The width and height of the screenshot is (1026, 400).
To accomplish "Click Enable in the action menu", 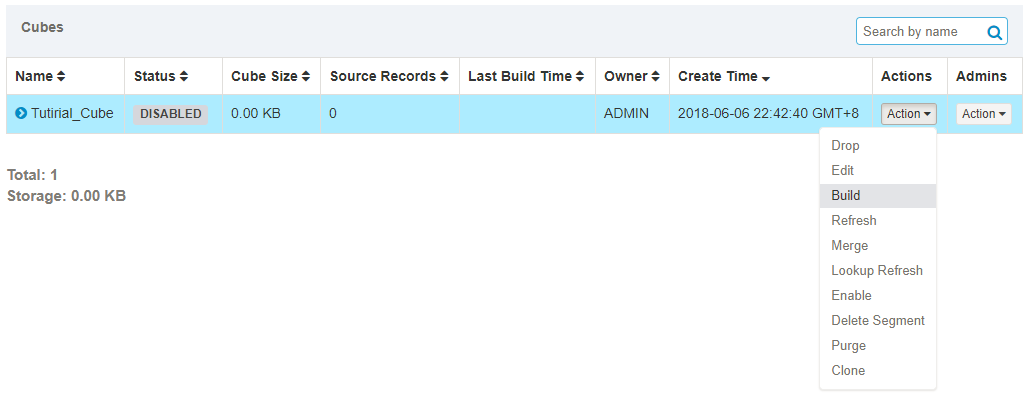I will click(851, 296).
